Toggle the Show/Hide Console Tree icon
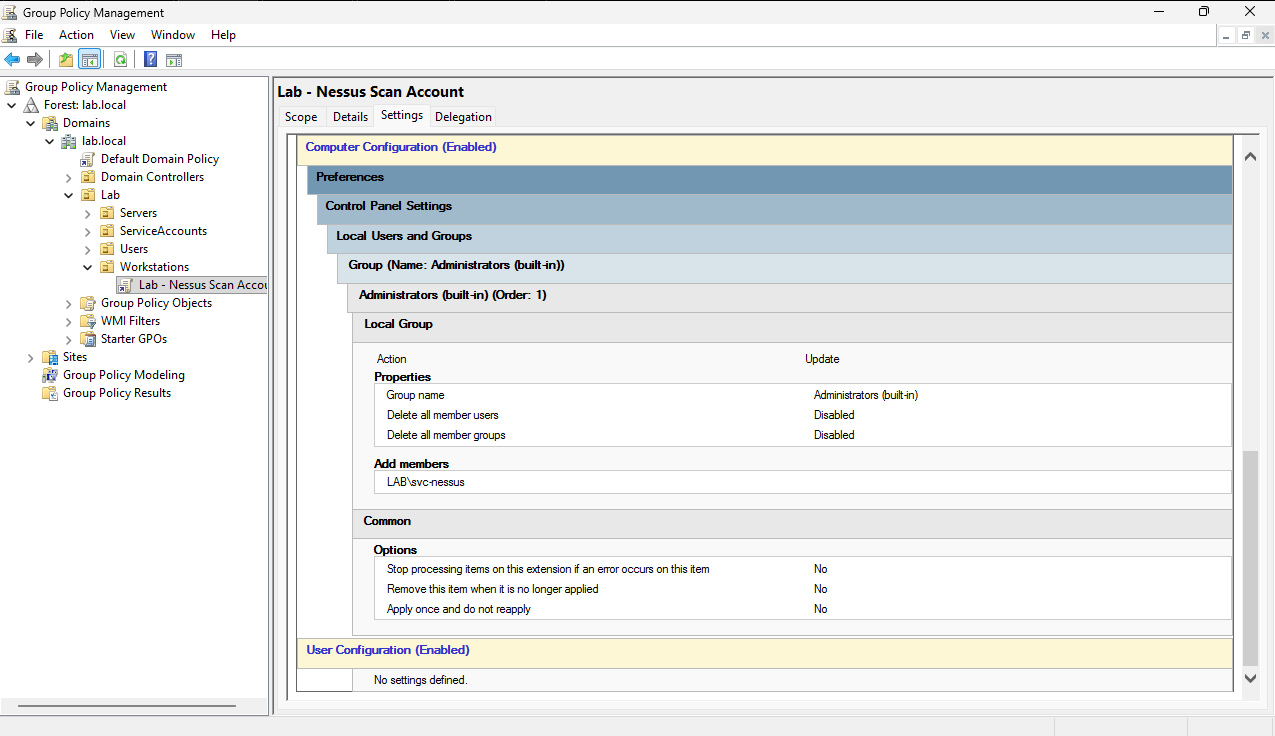 [90, 59]
